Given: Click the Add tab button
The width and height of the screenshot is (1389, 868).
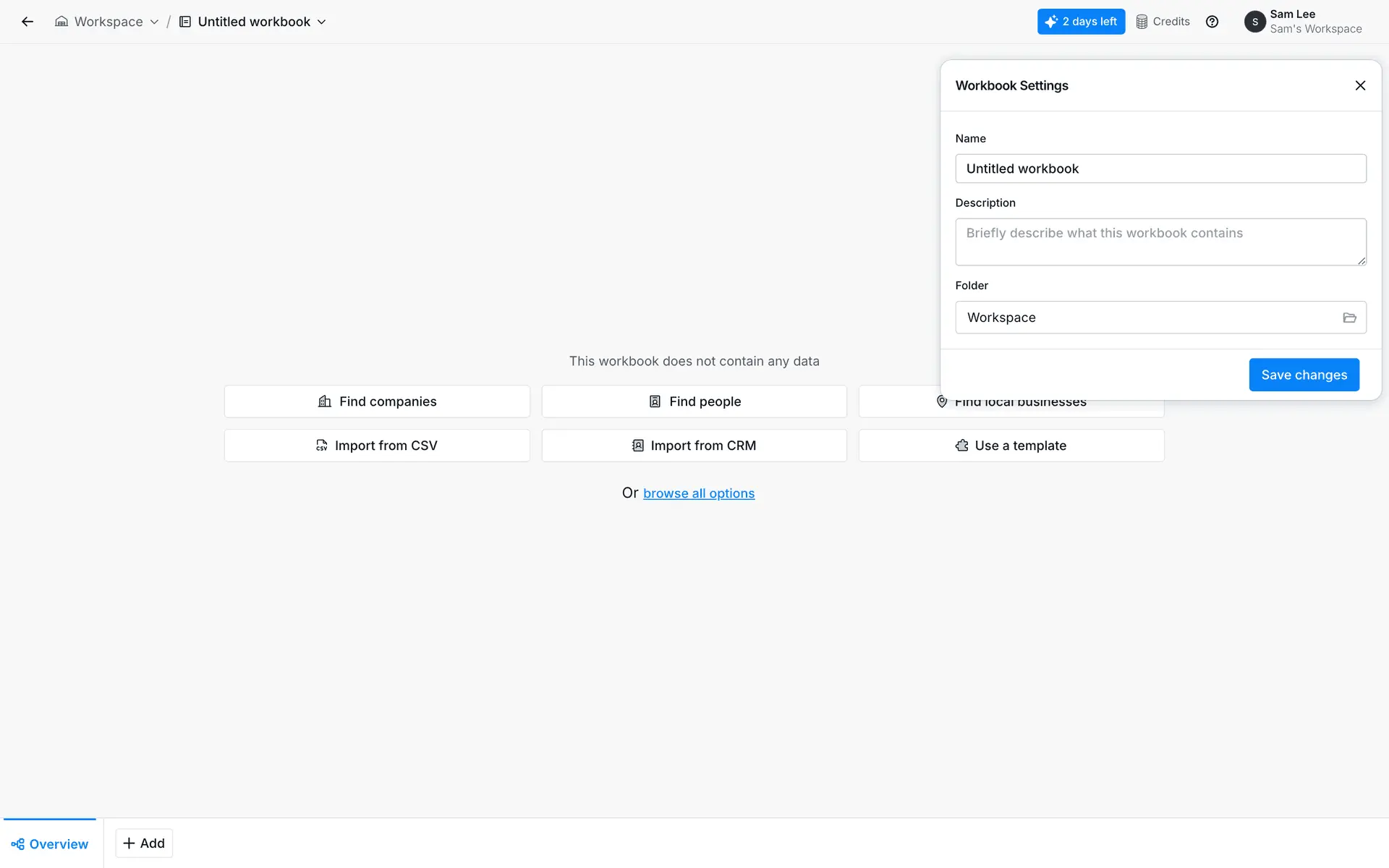Looking at the screenshot, I should pos(144,843).
